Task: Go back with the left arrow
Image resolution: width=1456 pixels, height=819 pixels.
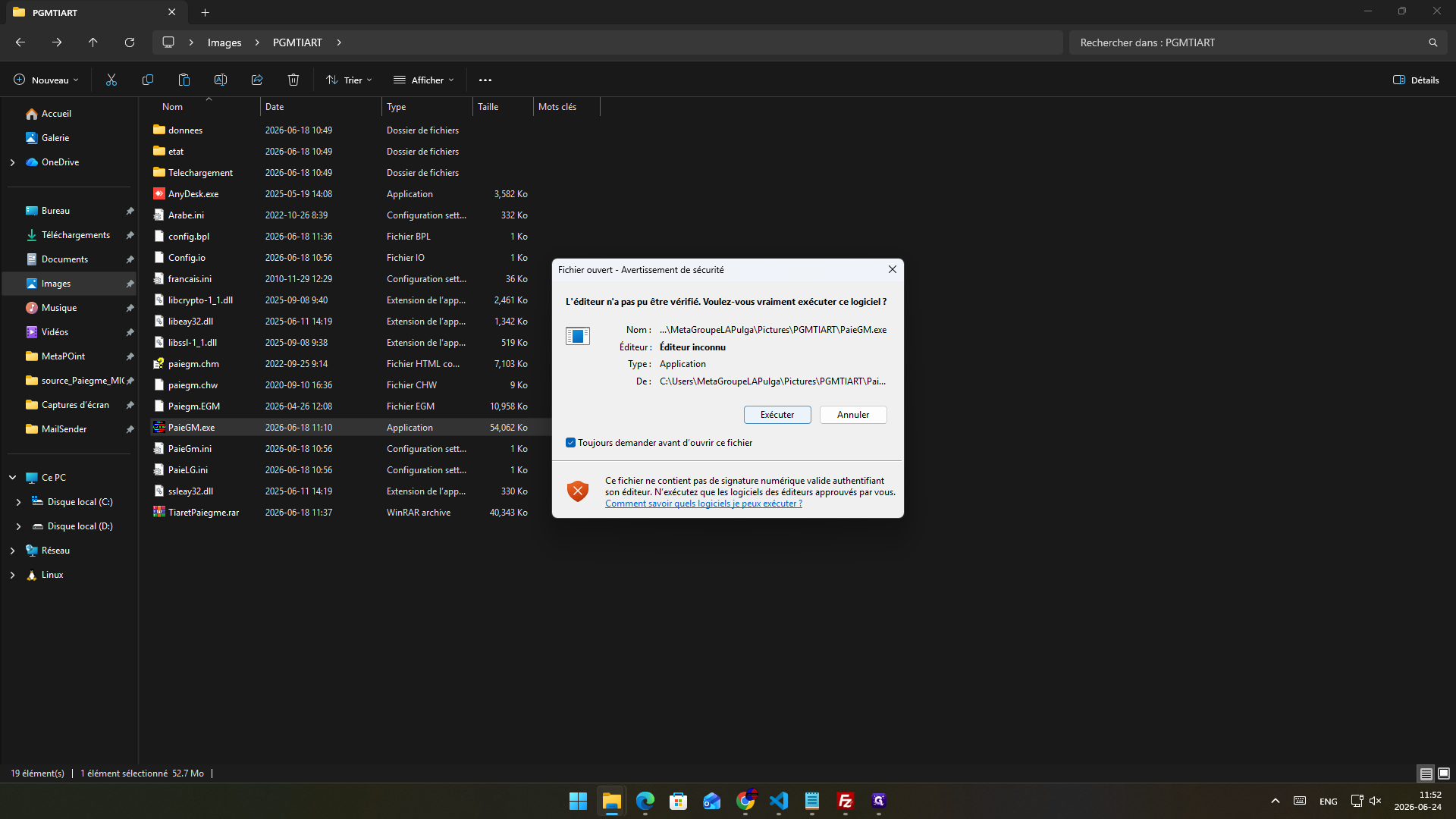Action: pyautogui.click(x=20, y=42)
